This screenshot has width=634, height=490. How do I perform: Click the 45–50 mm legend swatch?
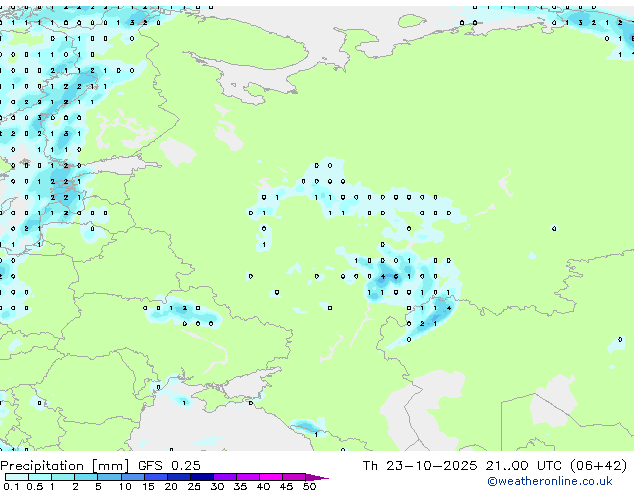pos(294,477)
